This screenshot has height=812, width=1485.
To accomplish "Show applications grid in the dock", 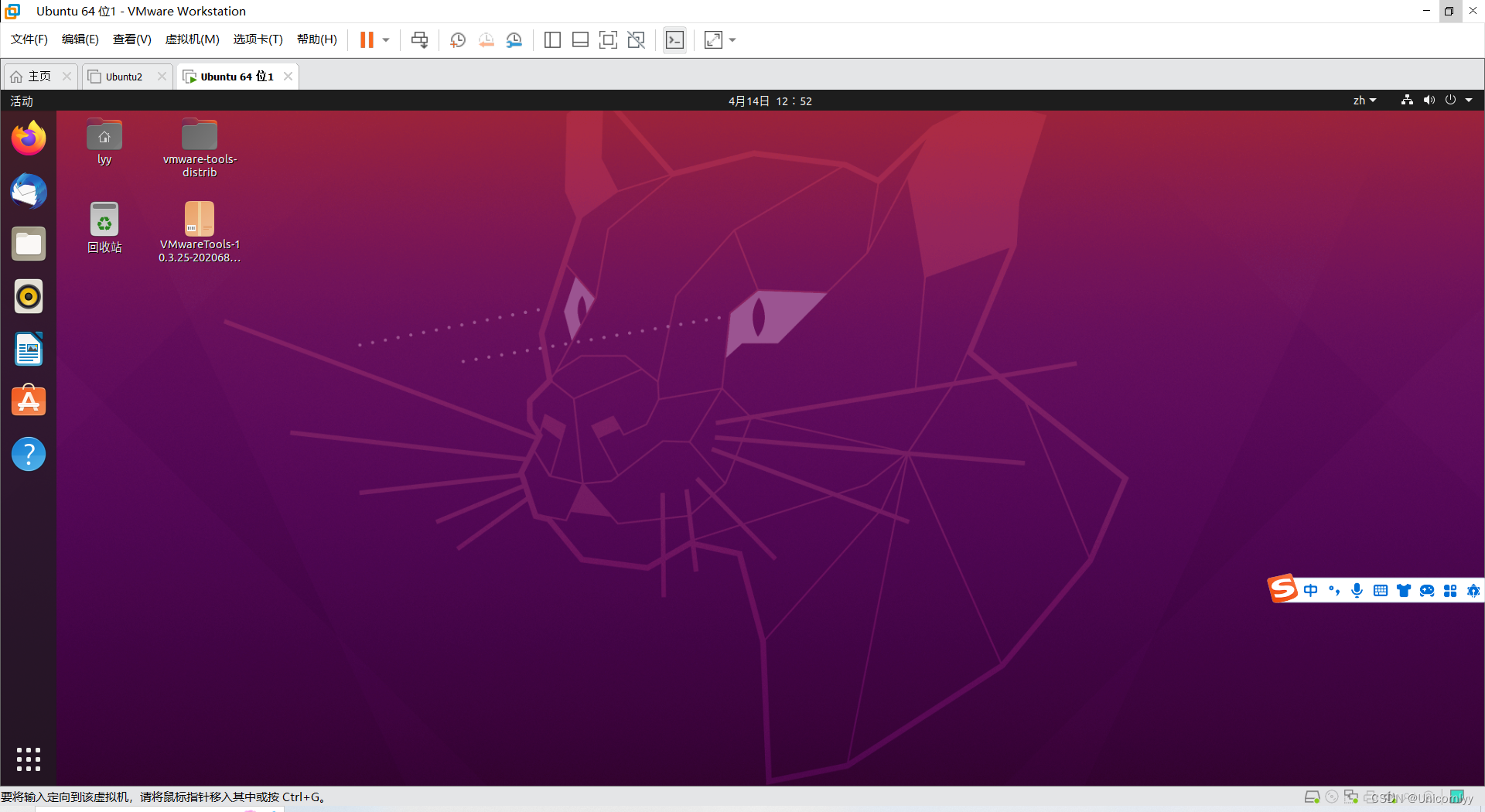I will click(x=29, y=759).
